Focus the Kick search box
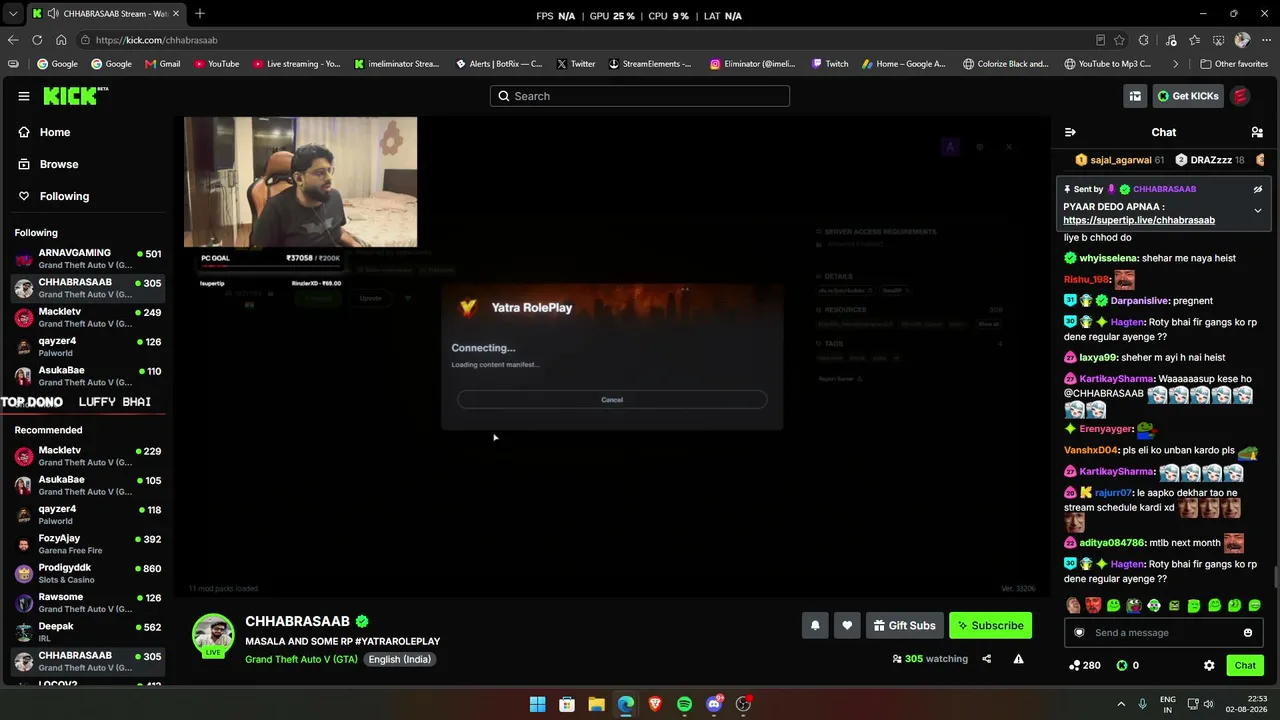The image size is (1280, 720). pyautogui.click(x=640, y=96)
